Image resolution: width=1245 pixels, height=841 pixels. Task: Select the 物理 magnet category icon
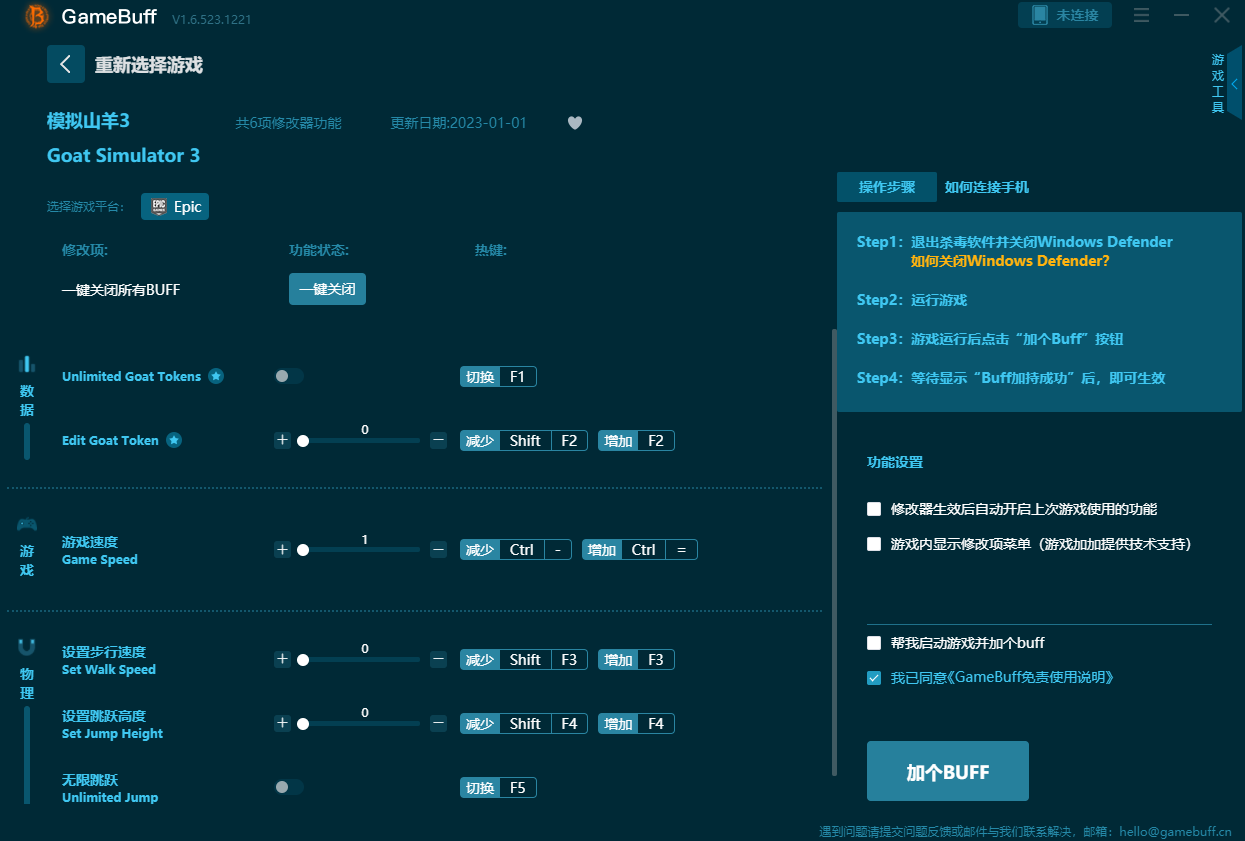(27, 647)
